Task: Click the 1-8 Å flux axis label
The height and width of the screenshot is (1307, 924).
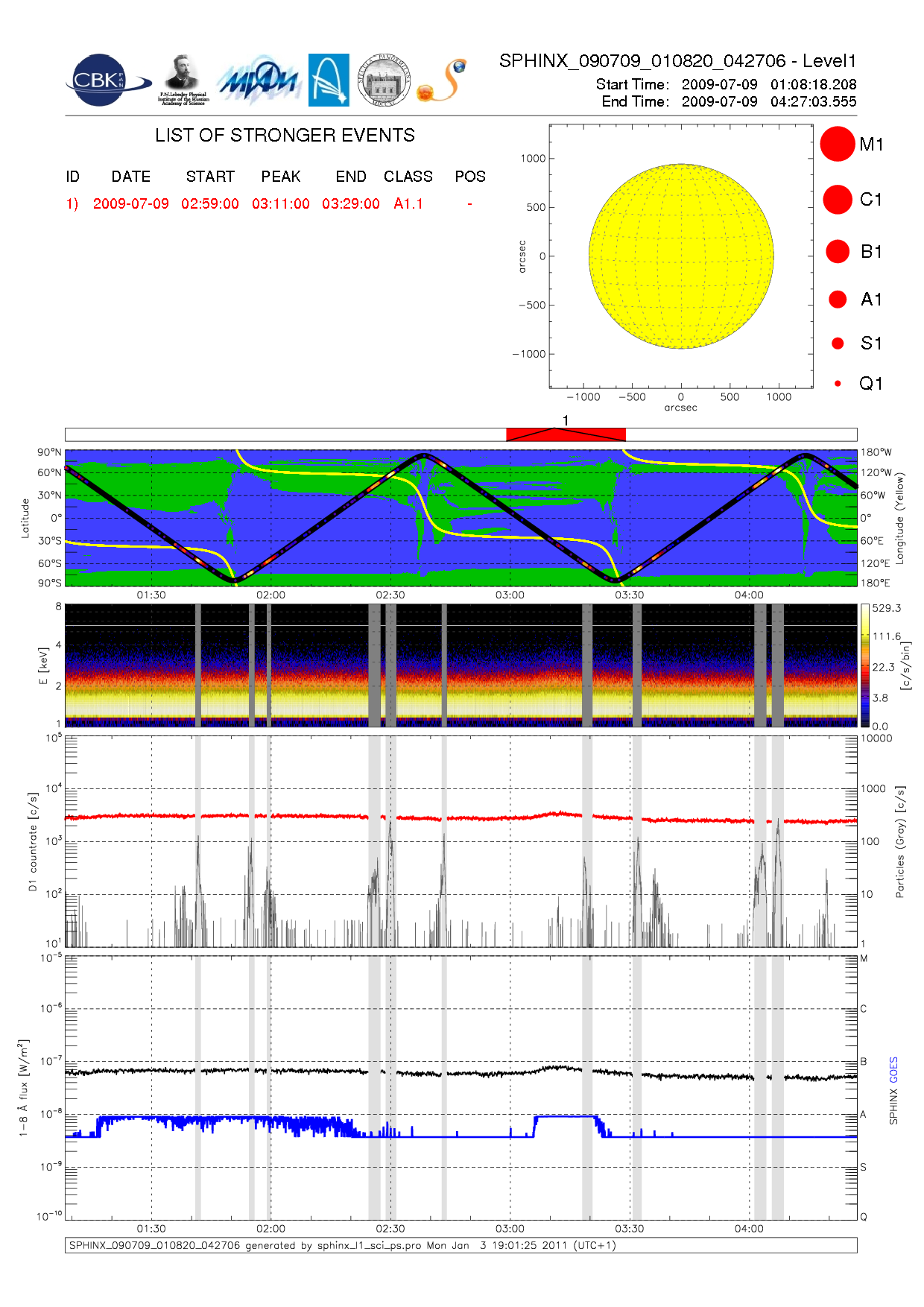Action: (24, 1088)
